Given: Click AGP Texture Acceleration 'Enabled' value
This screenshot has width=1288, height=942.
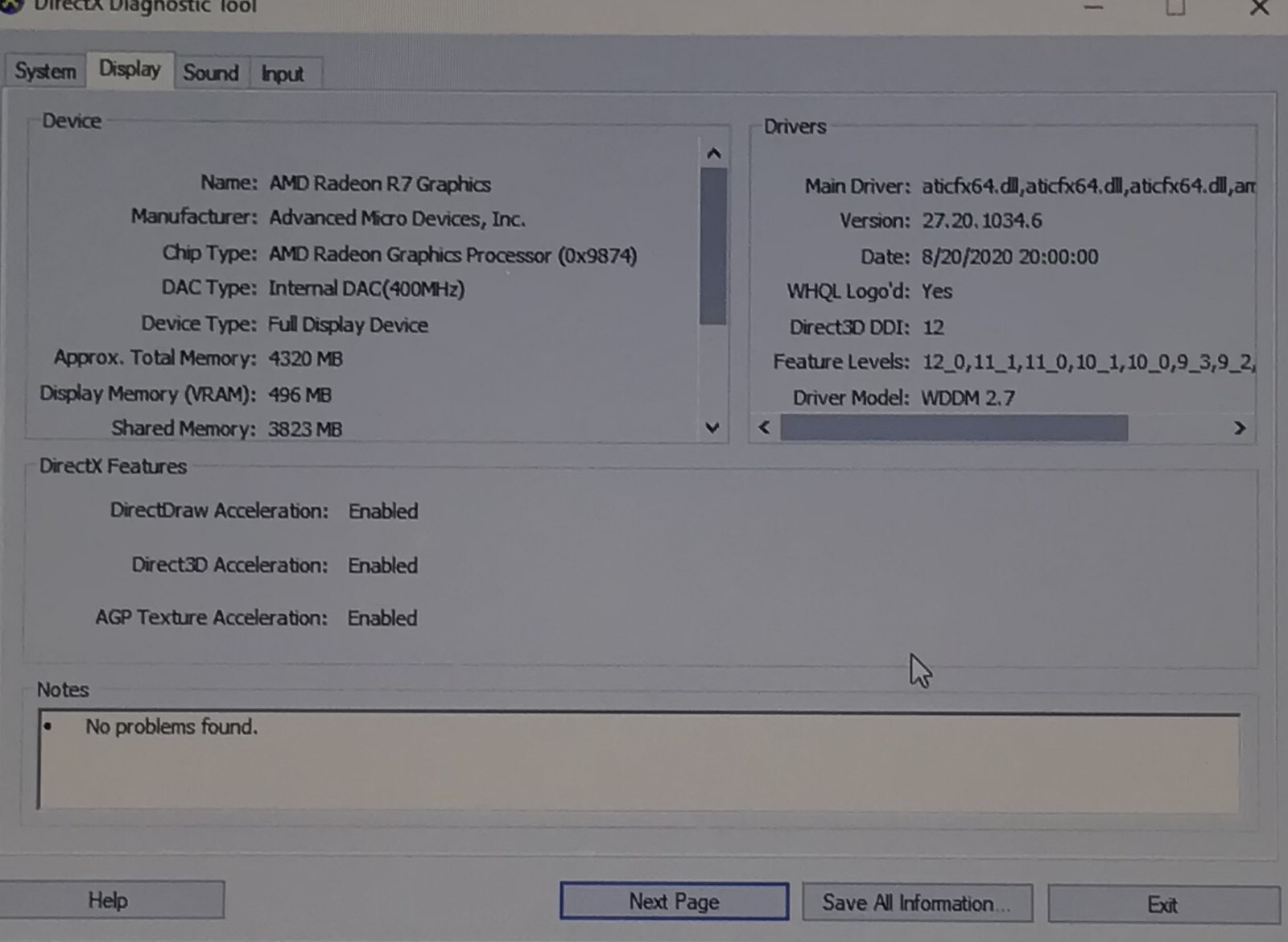Looking at the screenshot, I should pos(382,618).
